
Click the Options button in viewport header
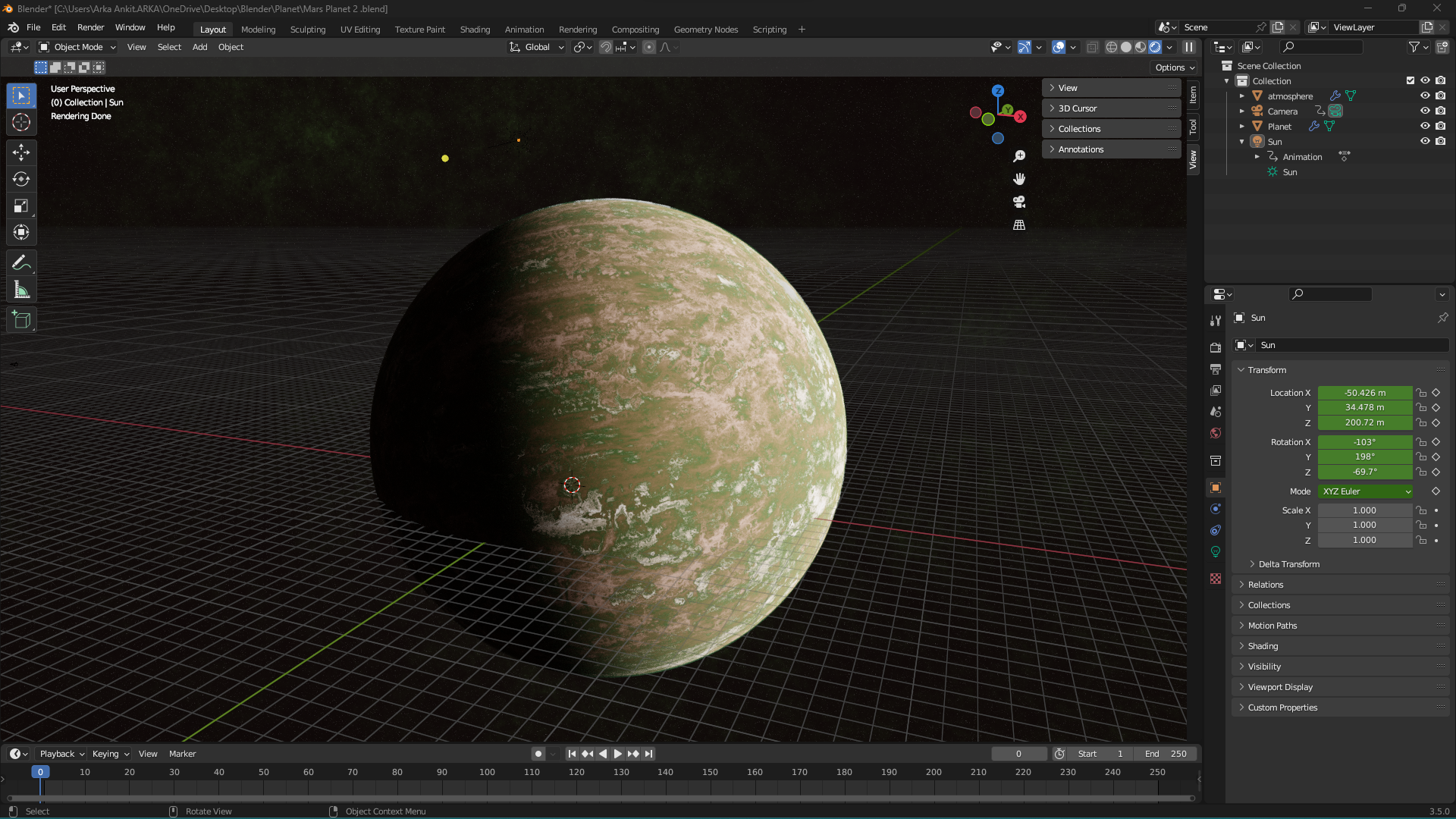pyautogui.click(x=1175, y=67)
